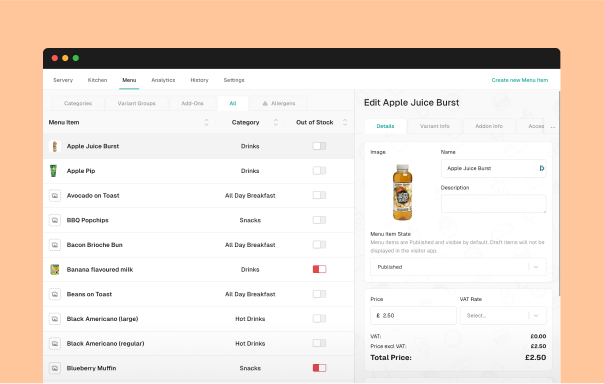This screenshot has width=604, height=384.
Task: Toggle Out of Stock for Avocado on Toast
Action: 319,195
